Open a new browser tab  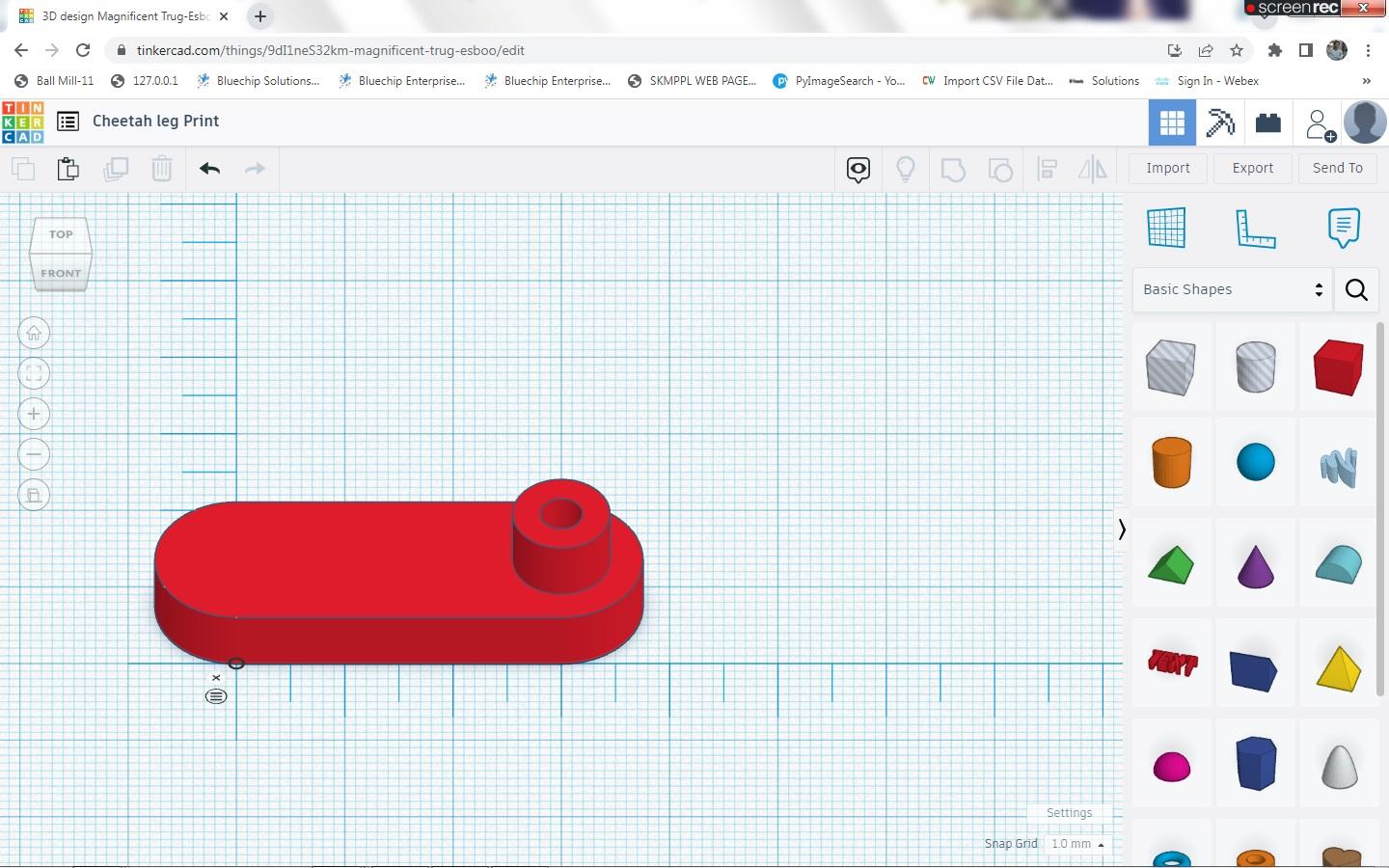click(x=260, y=16)
